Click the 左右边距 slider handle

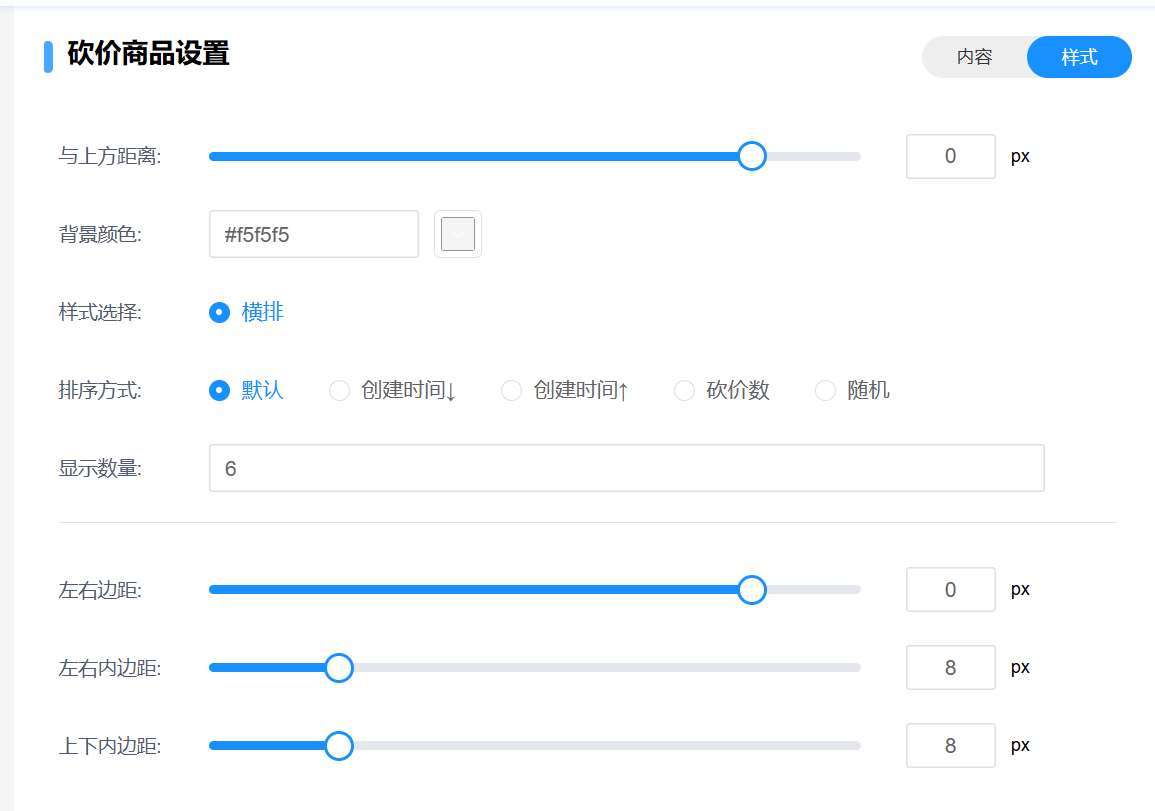click(751, 590)
